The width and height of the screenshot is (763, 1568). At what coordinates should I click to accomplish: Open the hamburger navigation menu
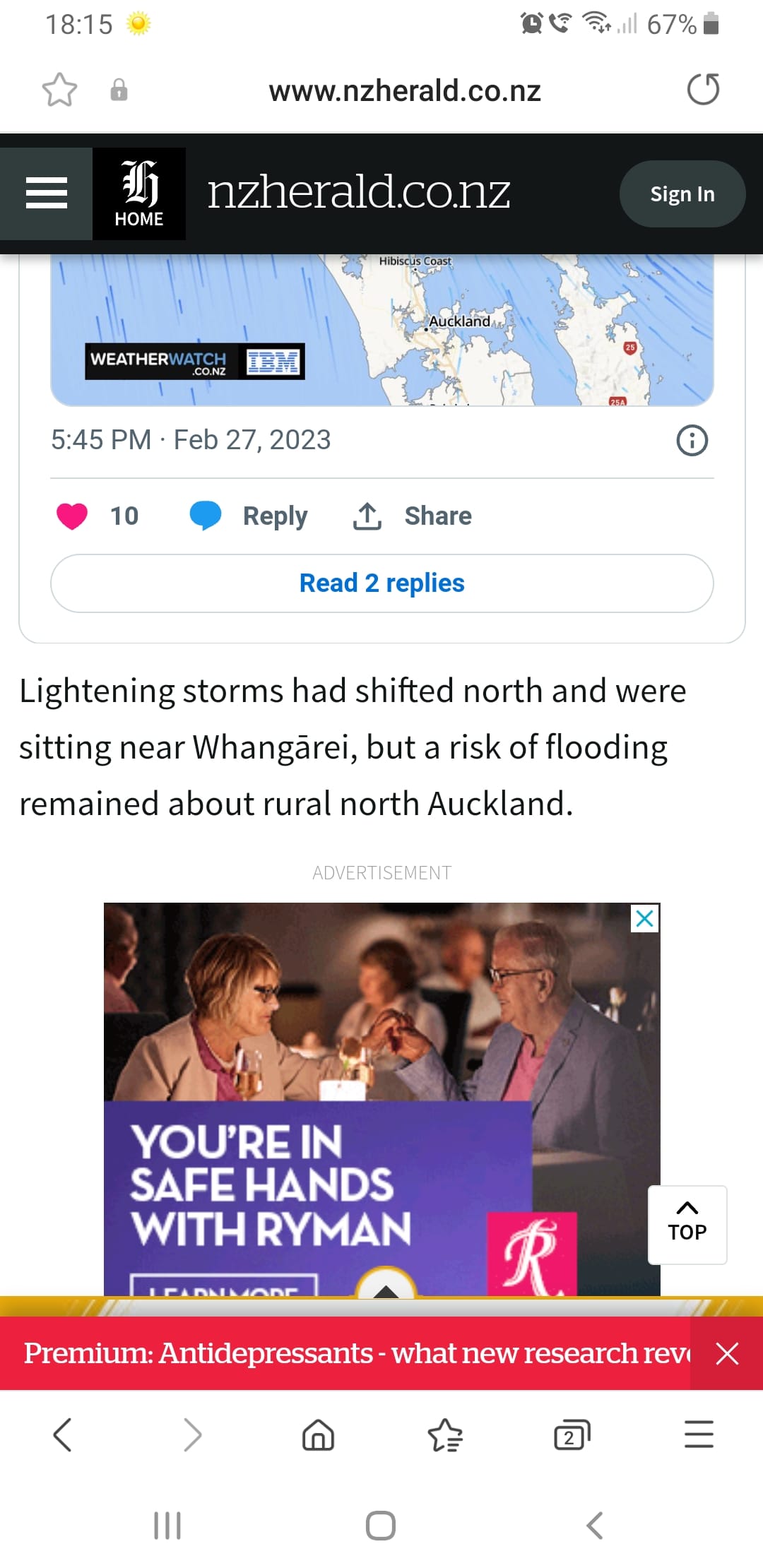[x=47, y=194]
